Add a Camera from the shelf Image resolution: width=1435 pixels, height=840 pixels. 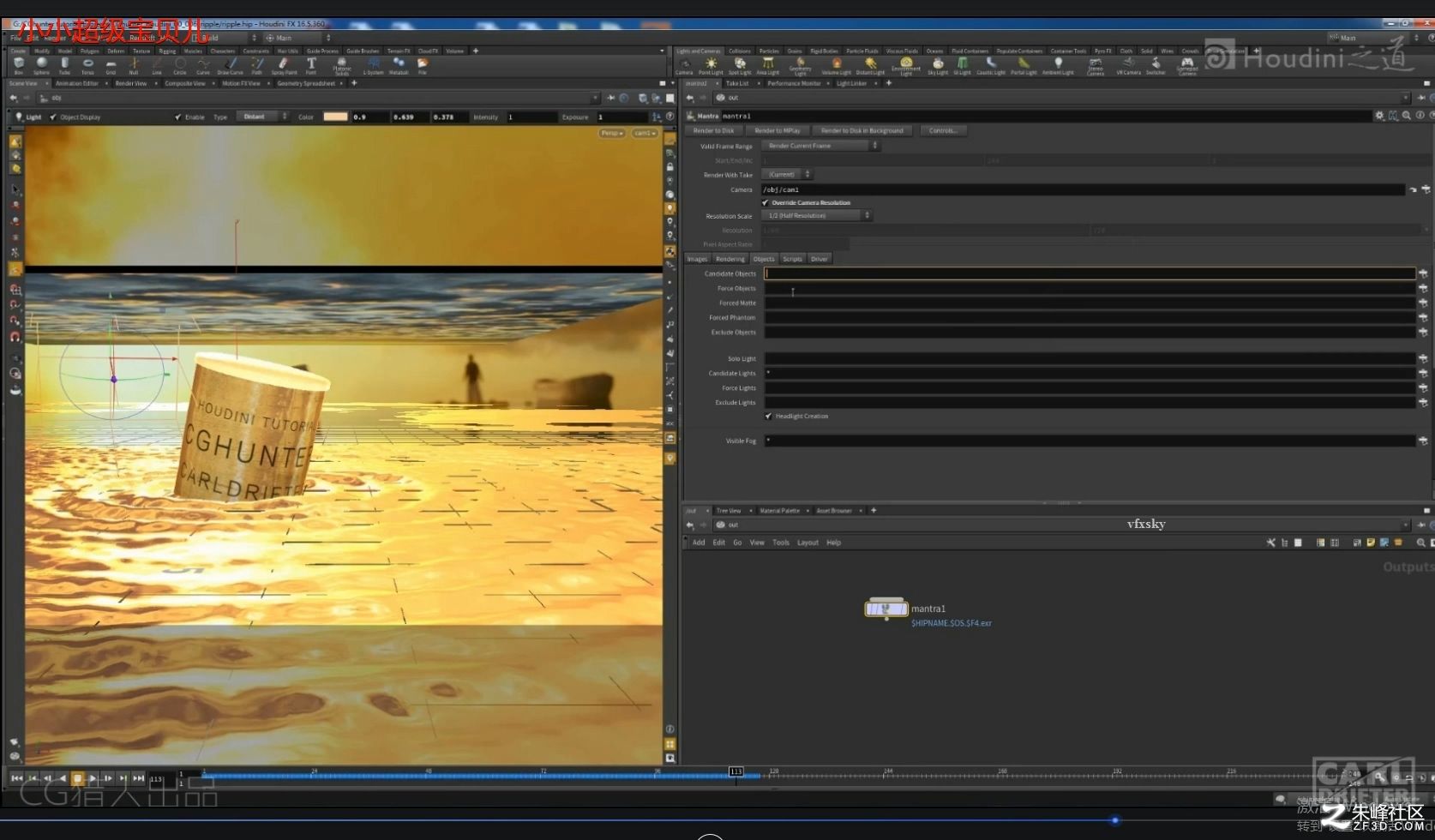coord(684,66)
